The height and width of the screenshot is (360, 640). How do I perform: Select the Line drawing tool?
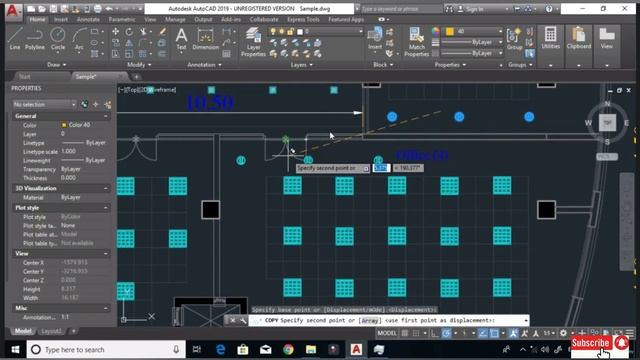pyautogui.click(x=15, y=39)
